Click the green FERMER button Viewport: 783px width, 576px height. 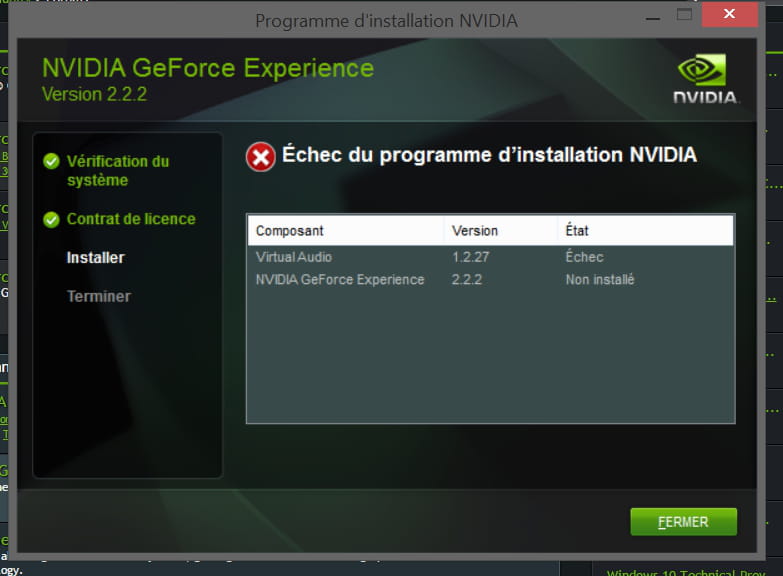(x=683, y=522)
